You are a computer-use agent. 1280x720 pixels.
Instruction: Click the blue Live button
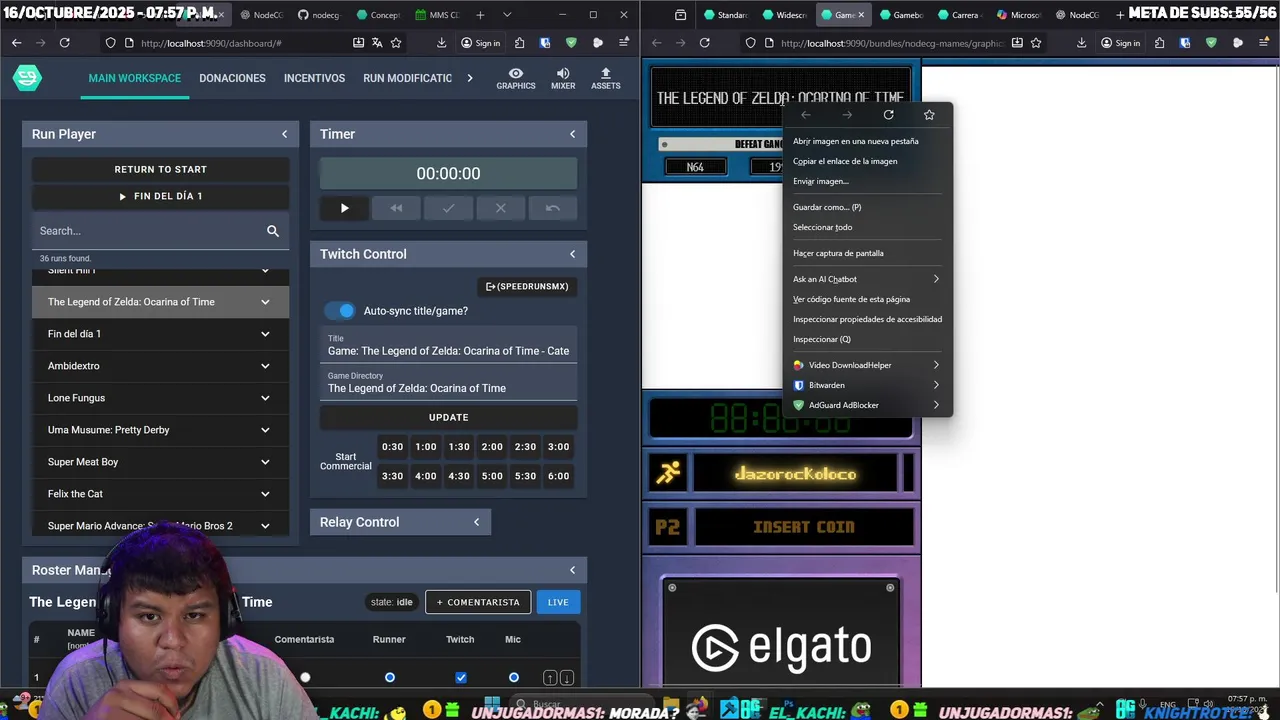[x=558, y=602]
